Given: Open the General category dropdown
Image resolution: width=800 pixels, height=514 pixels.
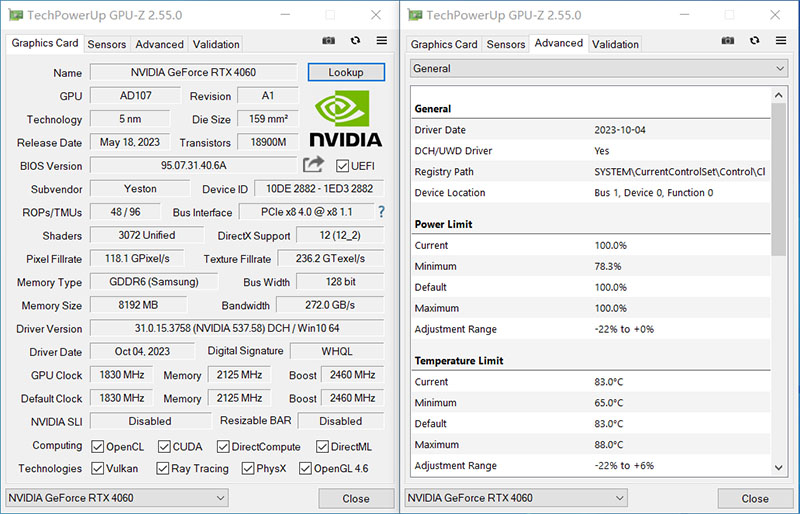Looking at the screenshot, I should (x=598, y=68).
